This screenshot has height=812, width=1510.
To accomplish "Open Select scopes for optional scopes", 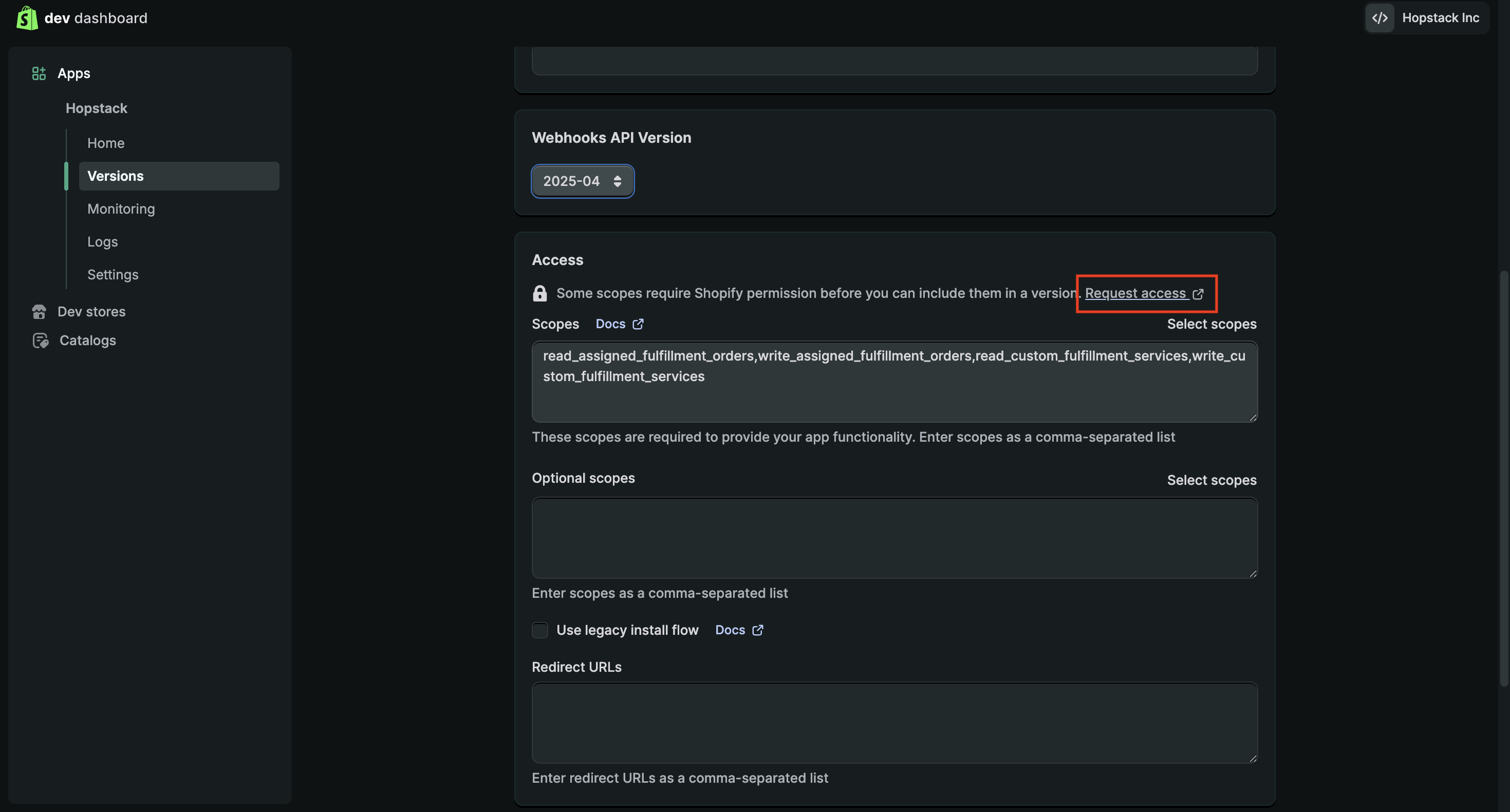I will 1211,480.
